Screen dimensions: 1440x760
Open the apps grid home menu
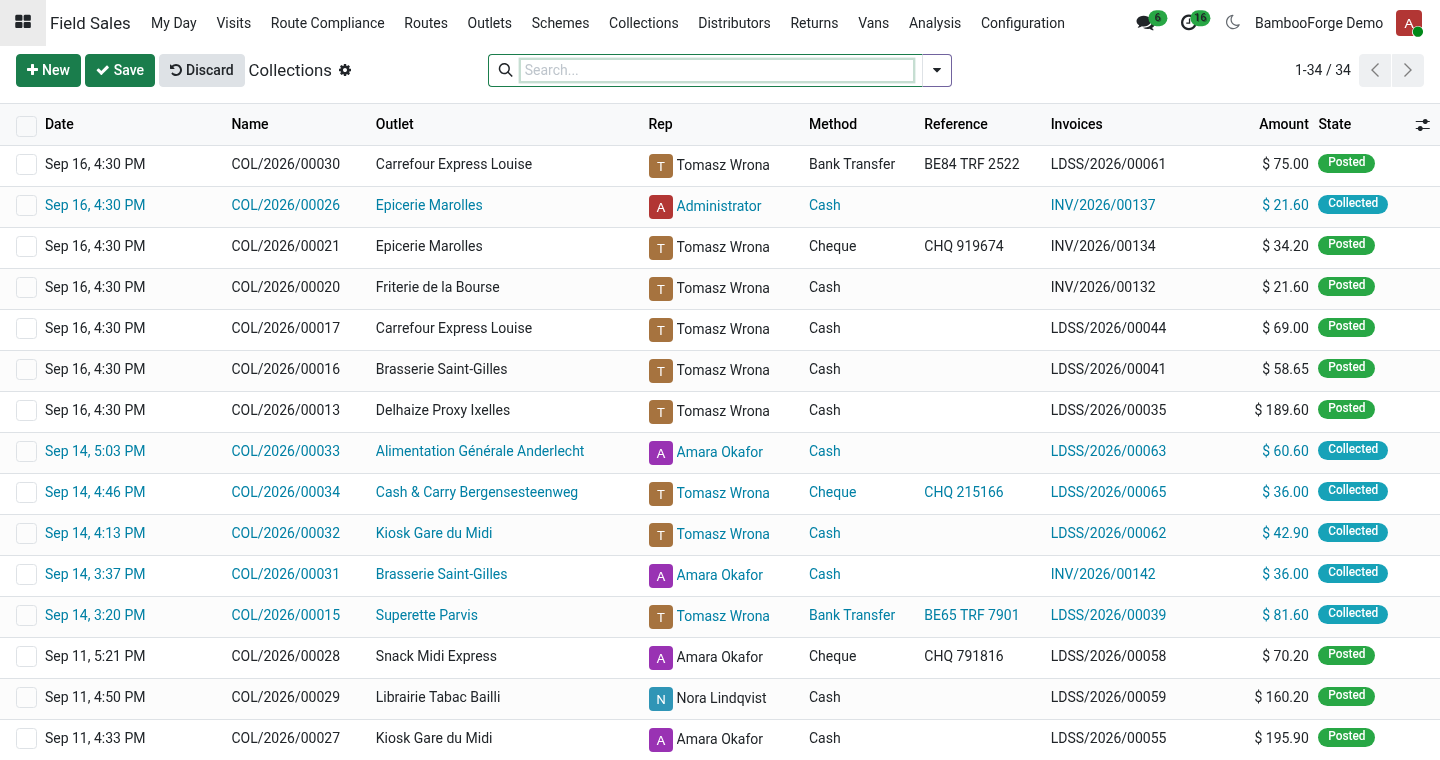pyautogui.click(x=22, y=22)
